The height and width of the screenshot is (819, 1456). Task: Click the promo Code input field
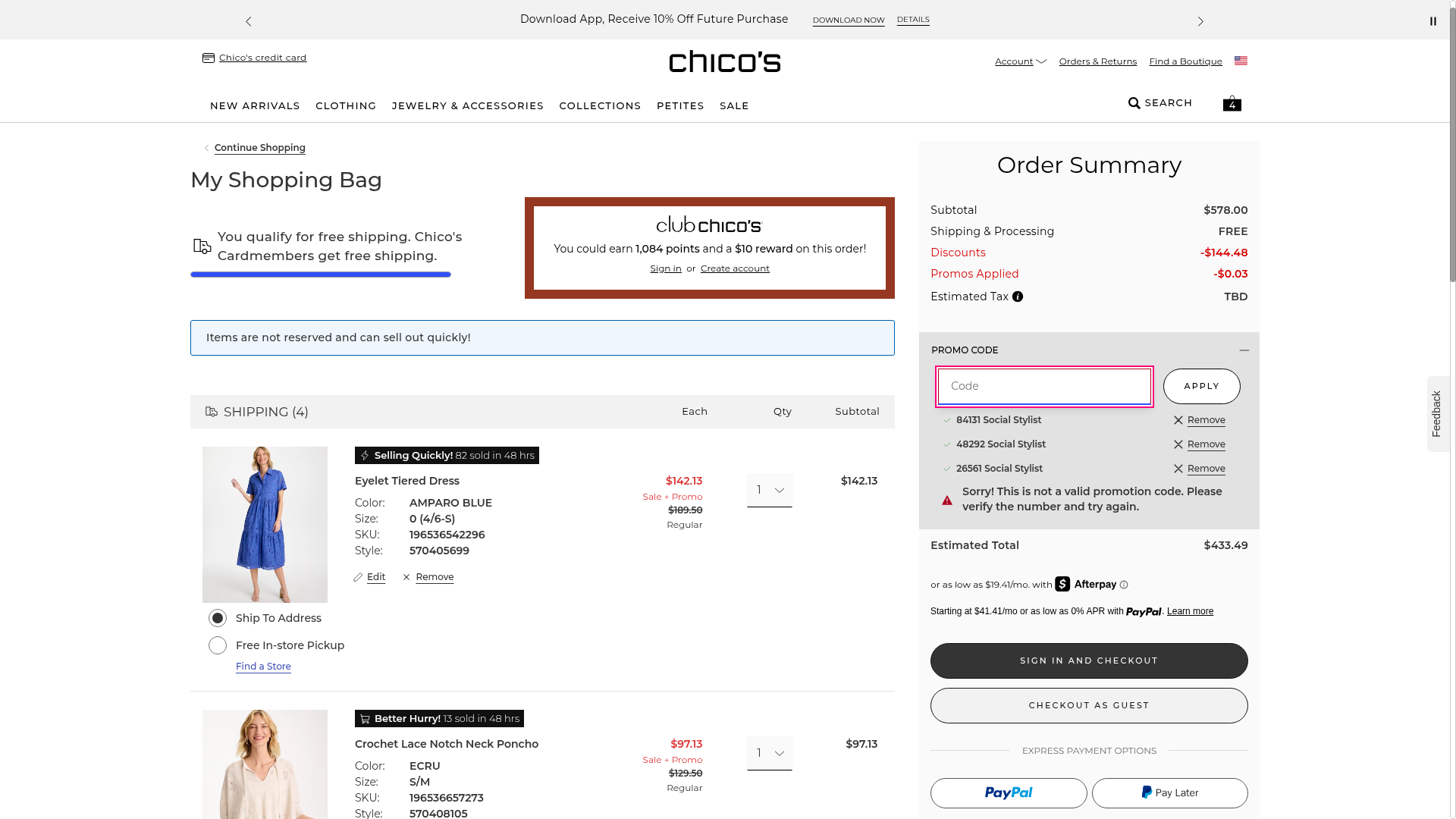click(1043, 386)
